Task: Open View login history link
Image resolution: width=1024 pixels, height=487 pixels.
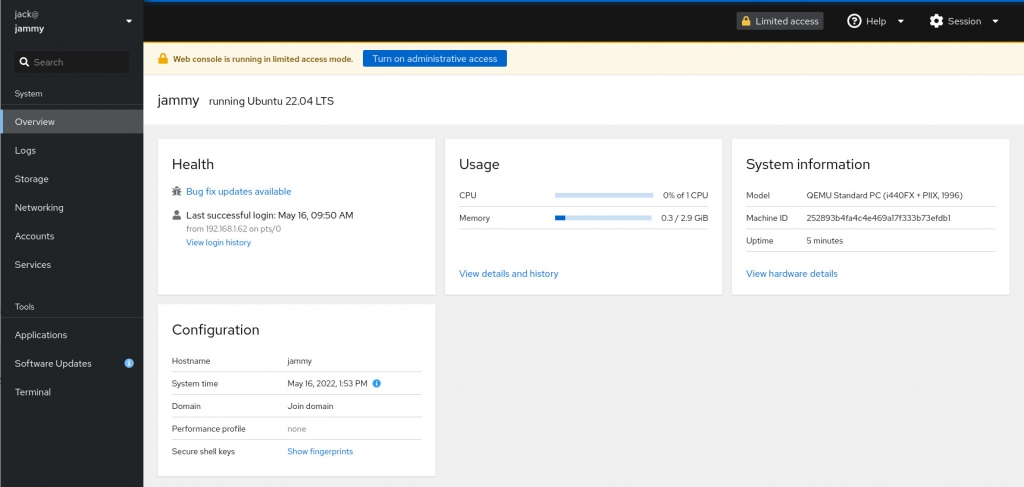Action: pyautogui.click(x=218, y=243)
